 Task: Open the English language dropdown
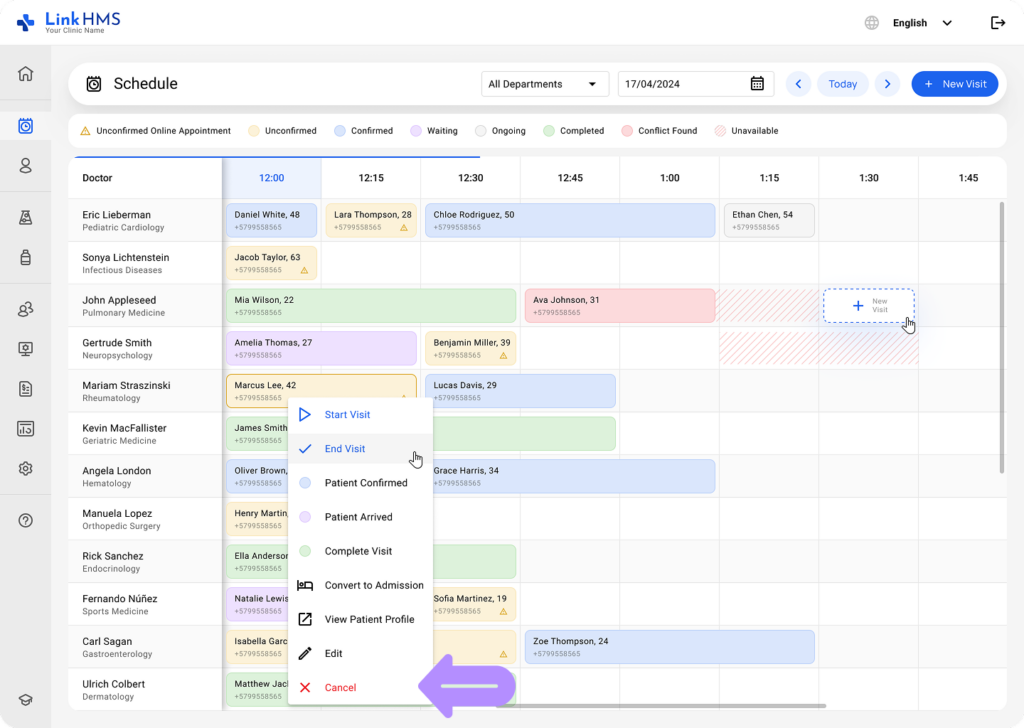click(x=922, y=23)
